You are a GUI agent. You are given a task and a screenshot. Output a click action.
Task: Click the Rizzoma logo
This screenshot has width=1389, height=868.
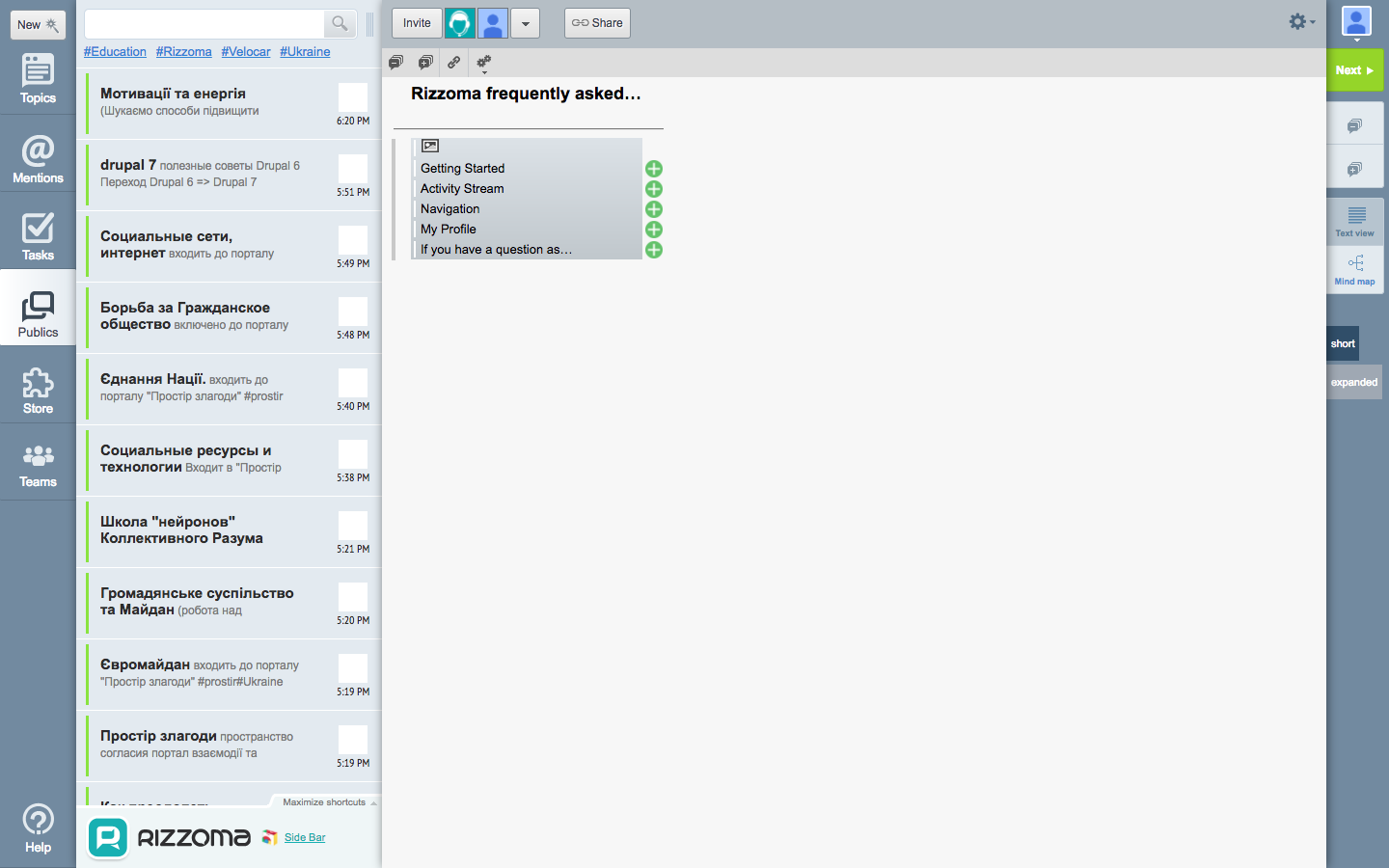point(169,837)
